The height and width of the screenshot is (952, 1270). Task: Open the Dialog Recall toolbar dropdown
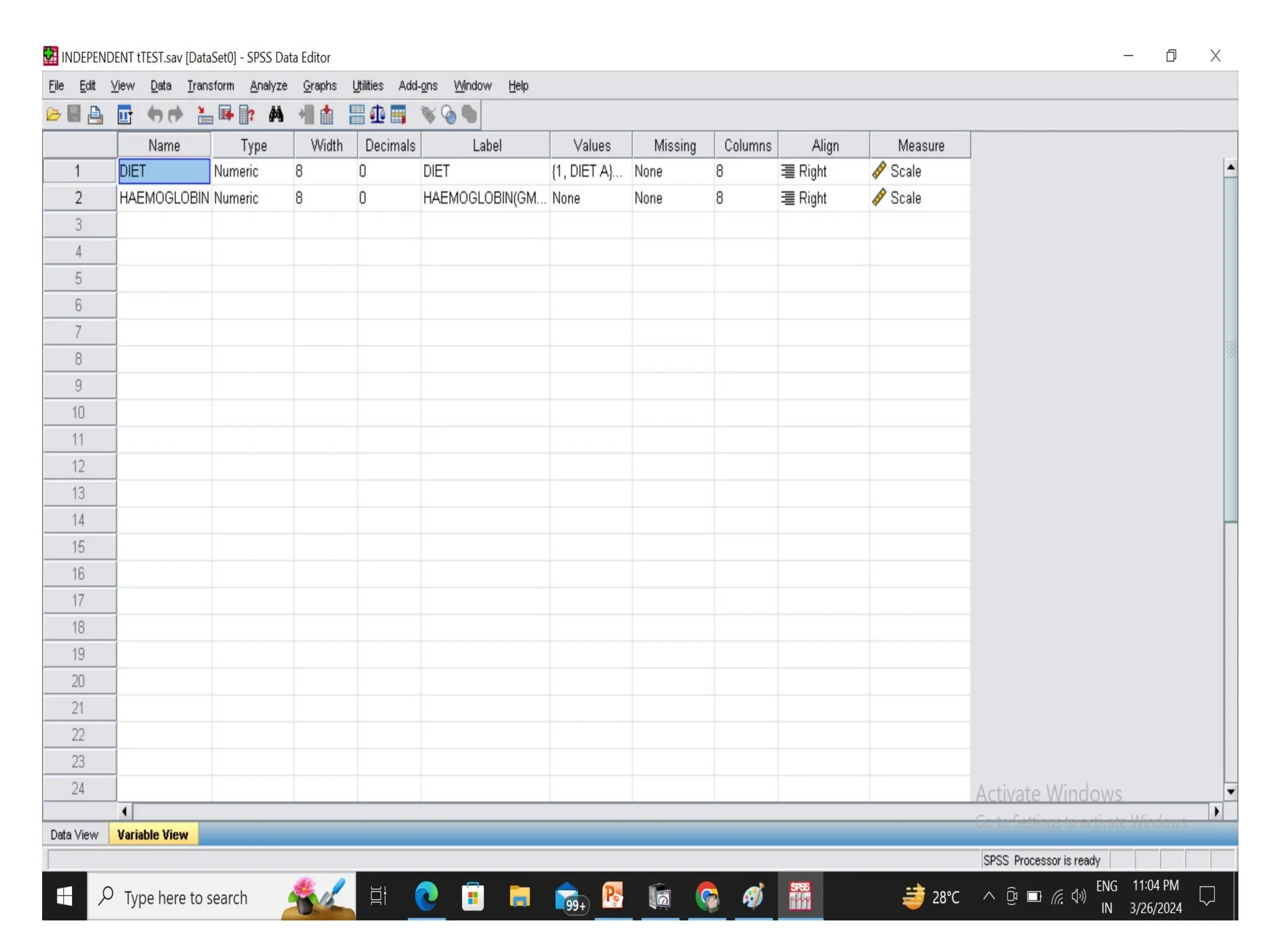tap(125, 115)
